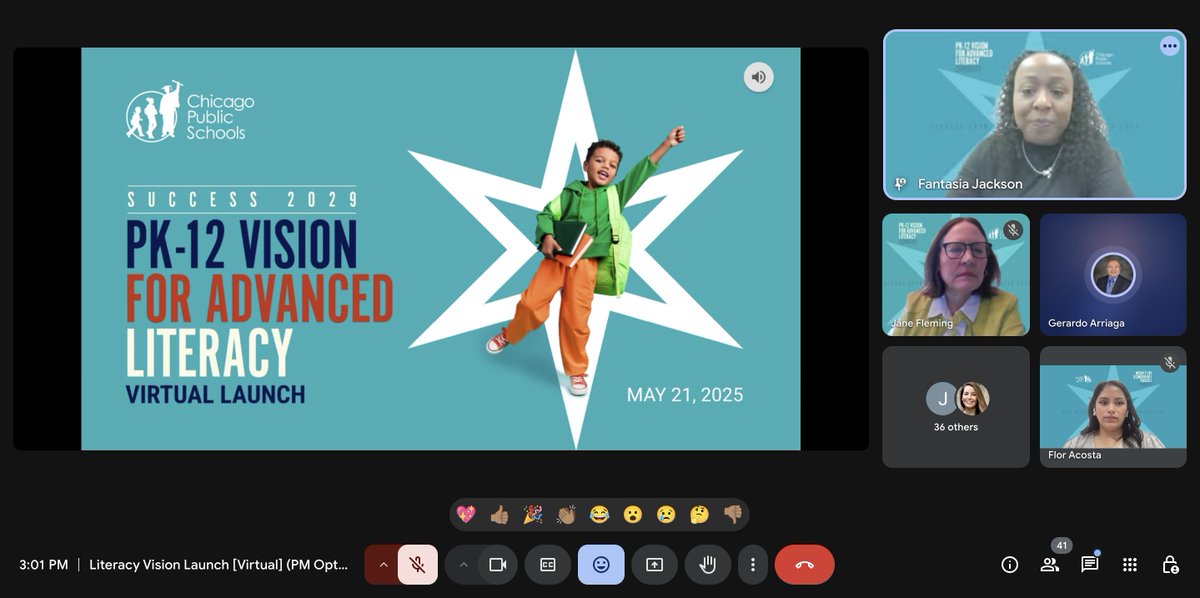Click the Present now share screen icon

(x=654, y=565)
